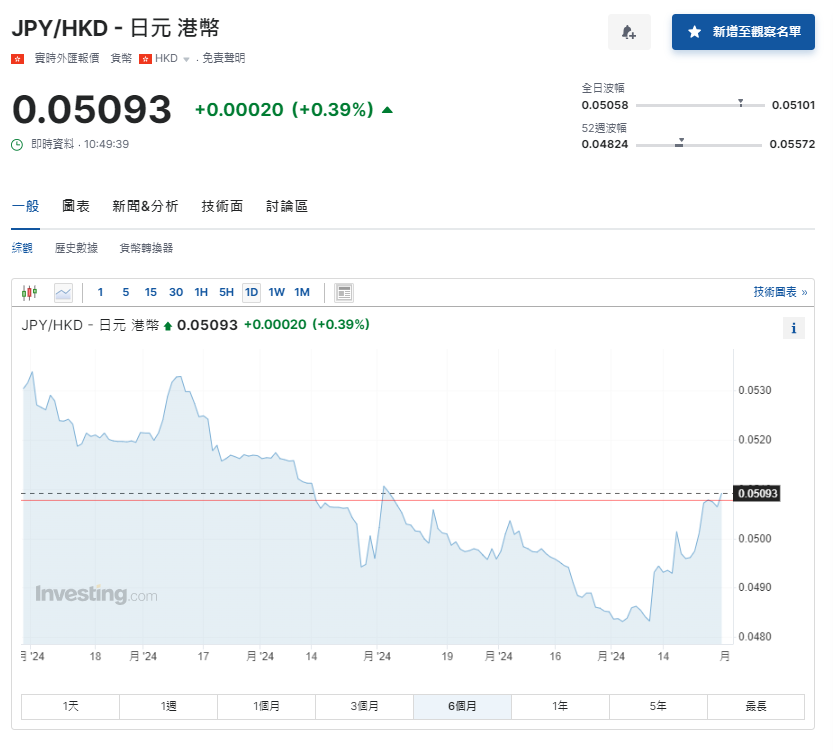Viewport: 833px width, 752px height.
Task: Select the 6個月 chart range
Action: coord(462,706)
